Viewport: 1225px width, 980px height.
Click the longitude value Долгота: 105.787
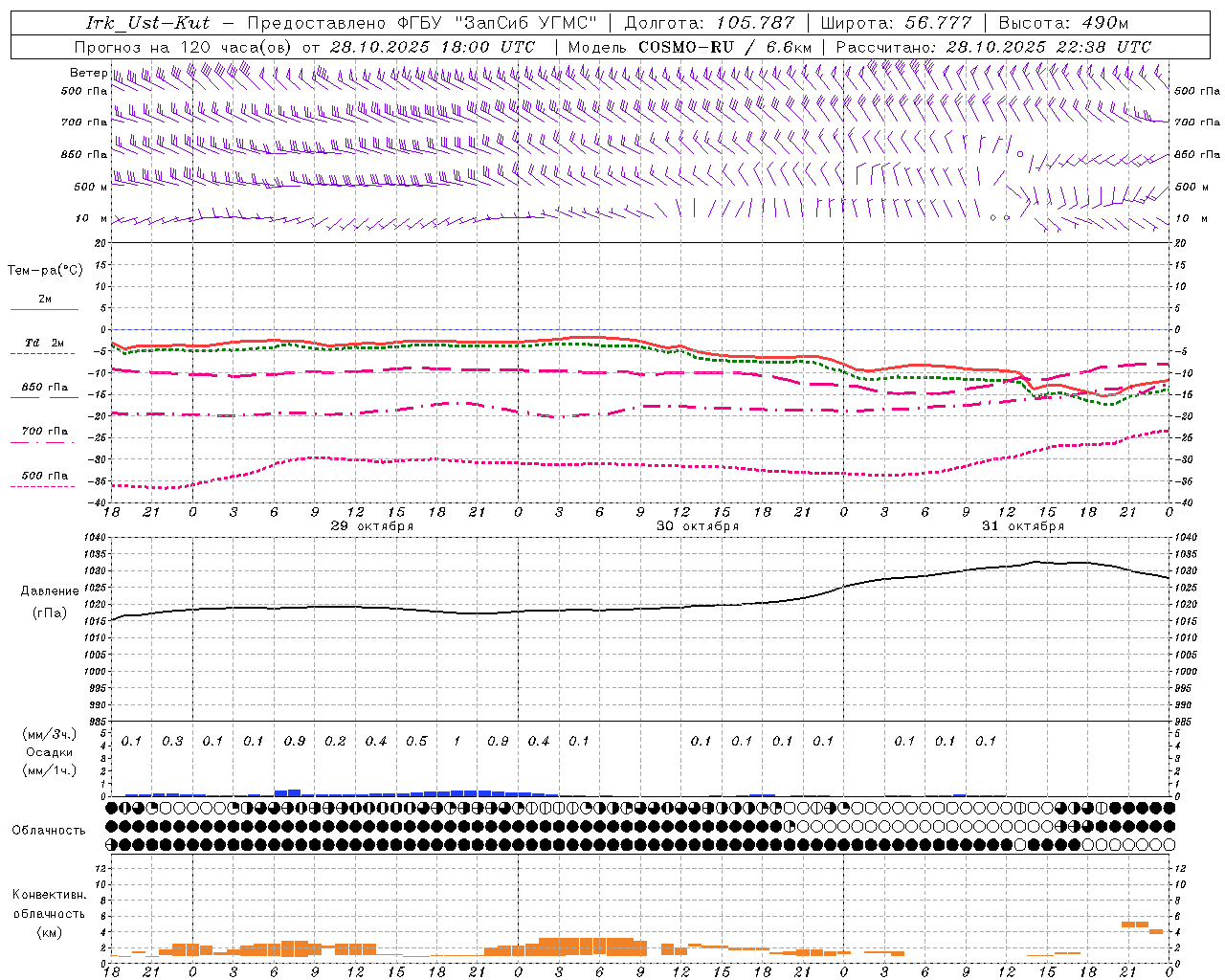pyautogui.click(x=709, y=23)
